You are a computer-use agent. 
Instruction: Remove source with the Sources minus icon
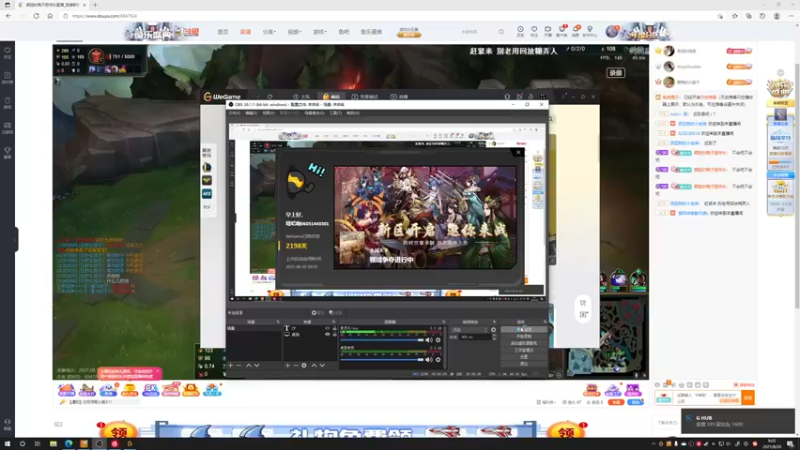(295, 365)
